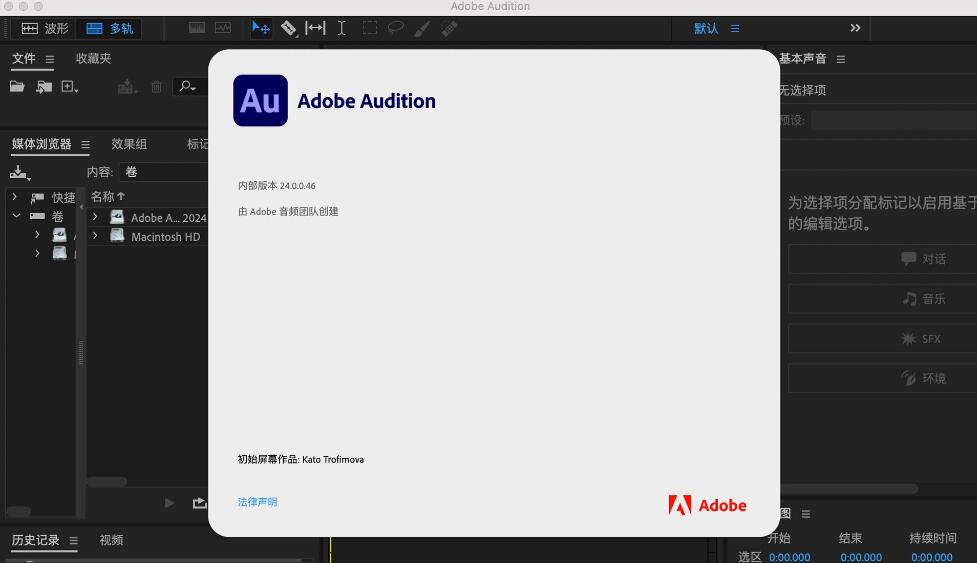Click the trash delete icon in Files panel

[156, 87]
